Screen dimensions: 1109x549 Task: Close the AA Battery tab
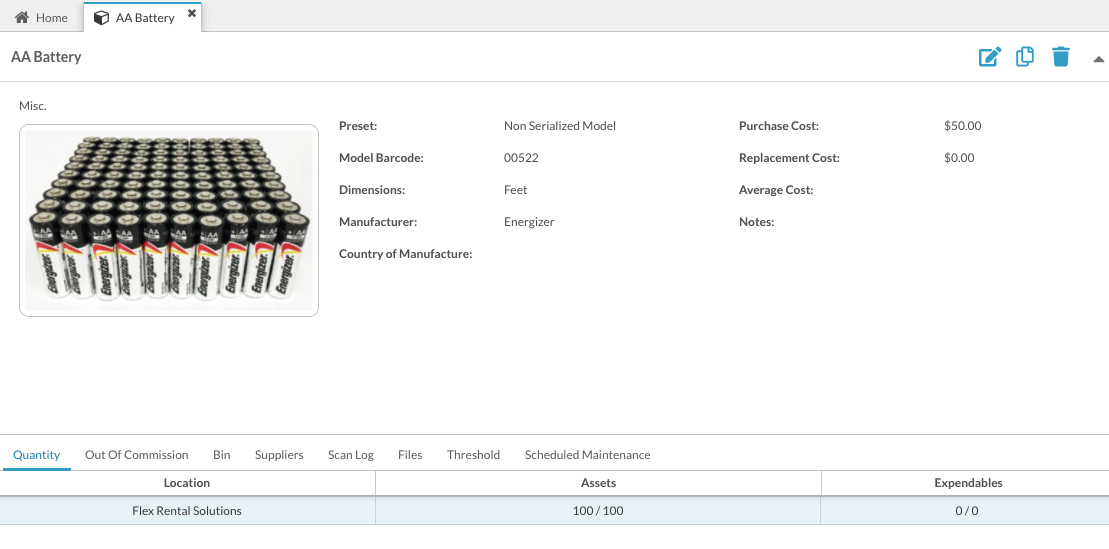[x=192, y=13]
